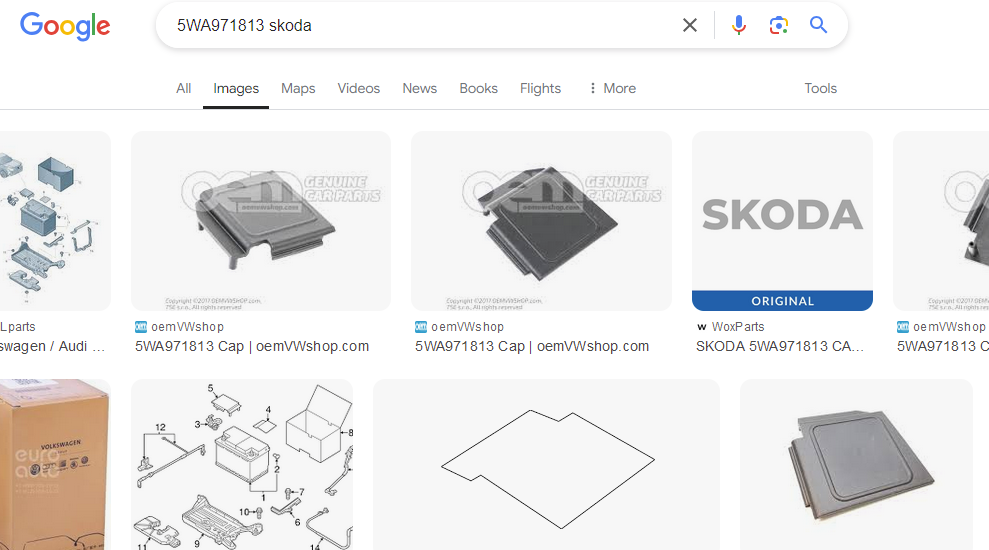This screenshot has height=550, width=989.
Task: Open Search by image via the camera icon
Action: point(778,25)
